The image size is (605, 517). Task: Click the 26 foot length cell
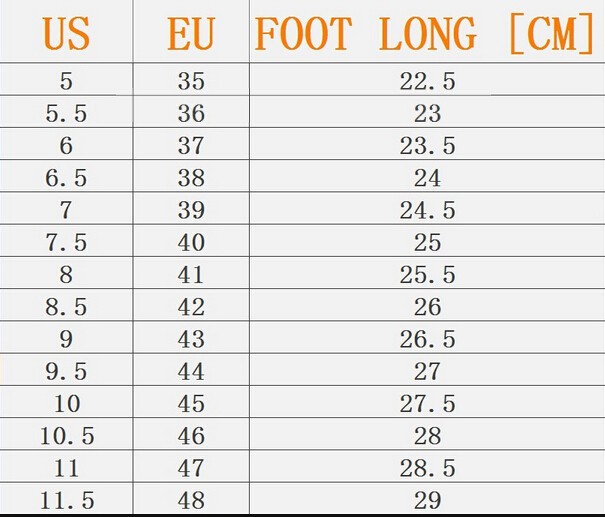point(428,307)
